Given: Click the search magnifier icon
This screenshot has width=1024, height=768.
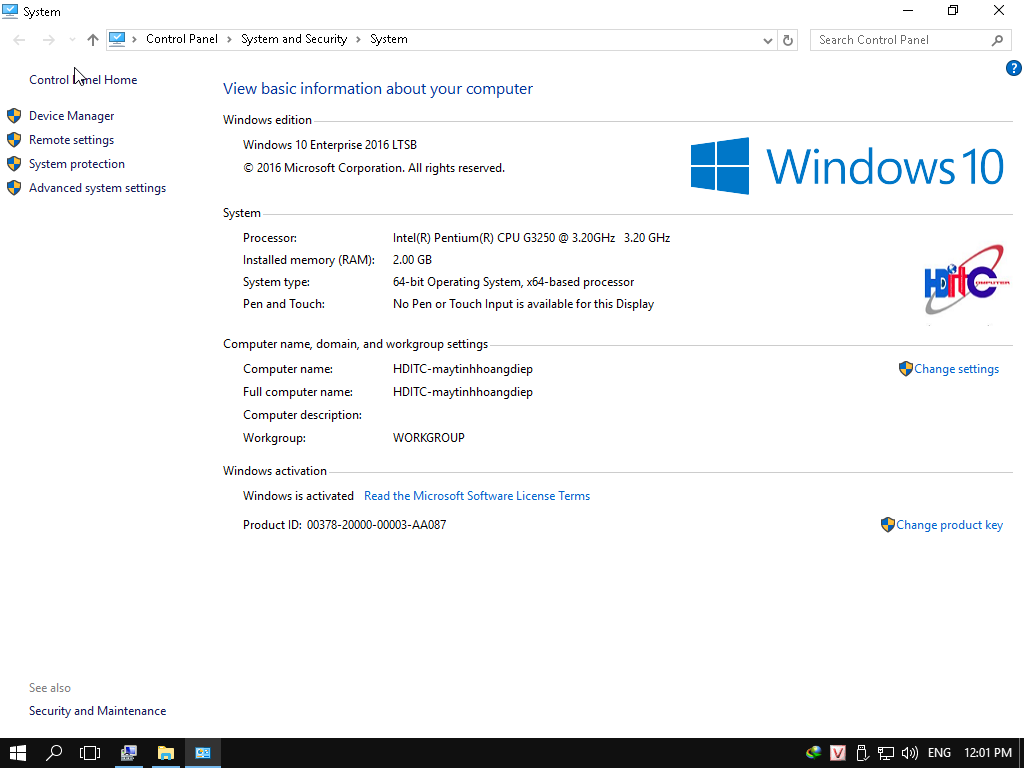Looking at the screenshot, I should coord(997,40).
